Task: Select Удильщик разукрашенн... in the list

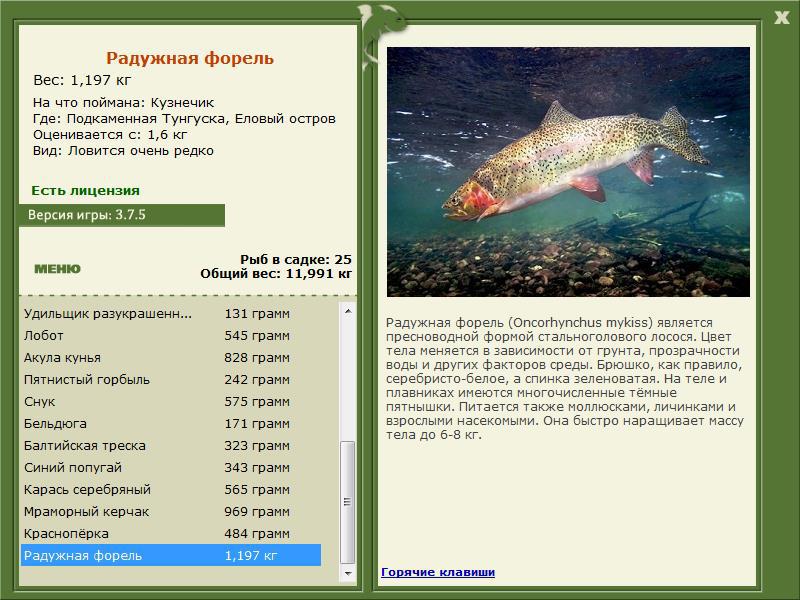Action: [x=171, y=314]
